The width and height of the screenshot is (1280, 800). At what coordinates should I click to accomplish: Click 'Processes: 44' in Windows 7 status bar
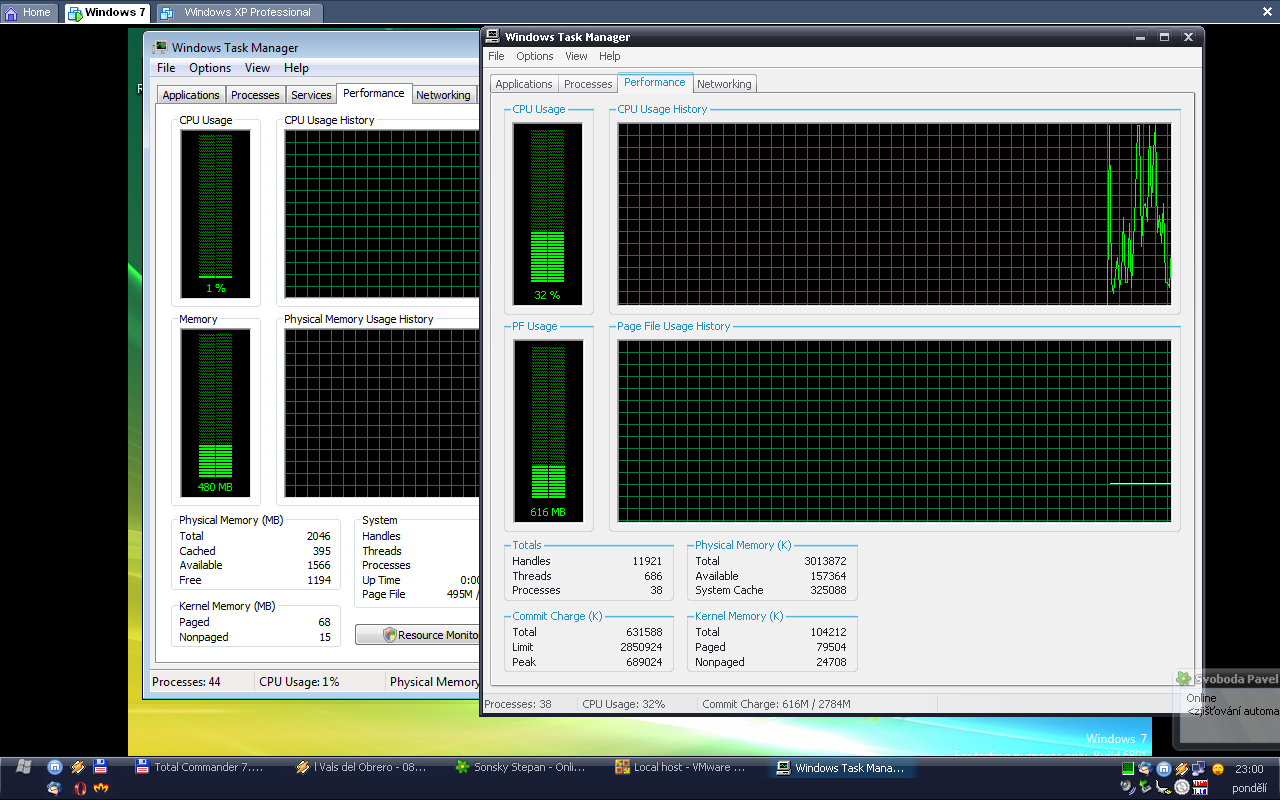point(186,682)
